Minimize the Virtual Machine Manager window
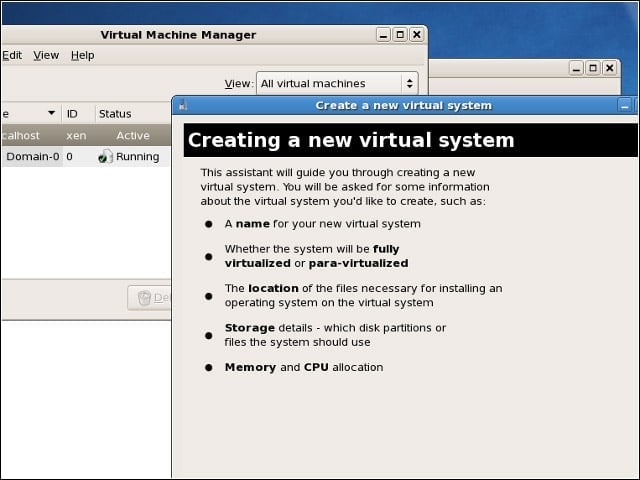 383,35
